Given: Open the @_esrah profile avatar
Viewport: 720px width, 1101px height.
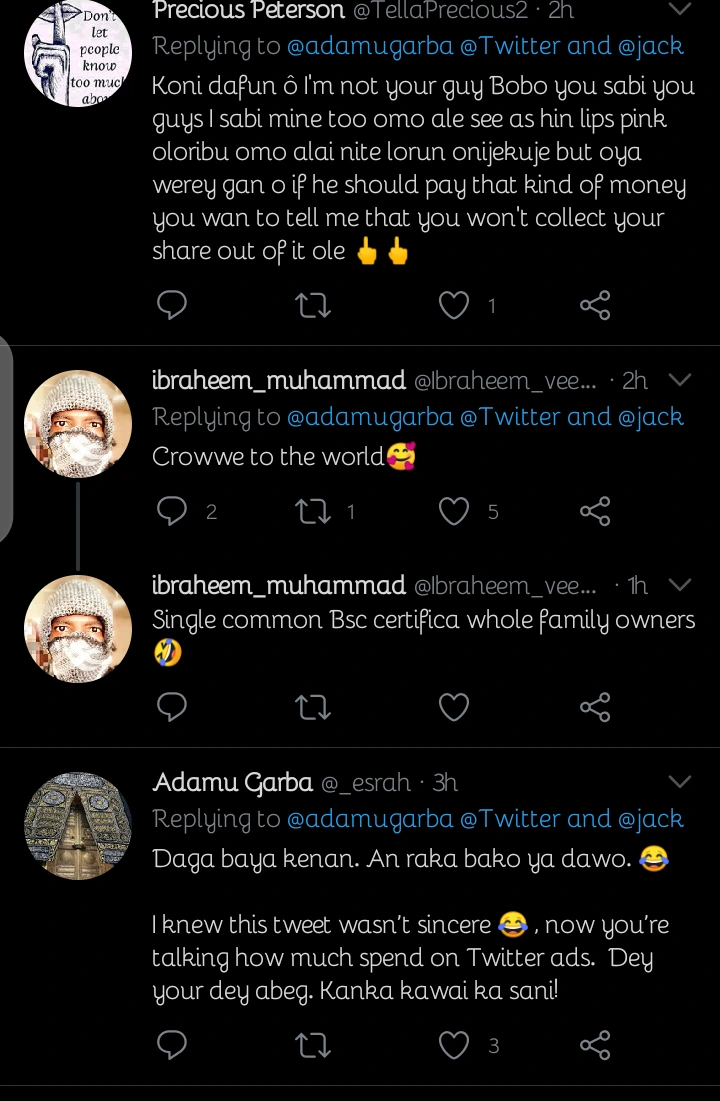Looking at the screenshot, I should 78,825.
